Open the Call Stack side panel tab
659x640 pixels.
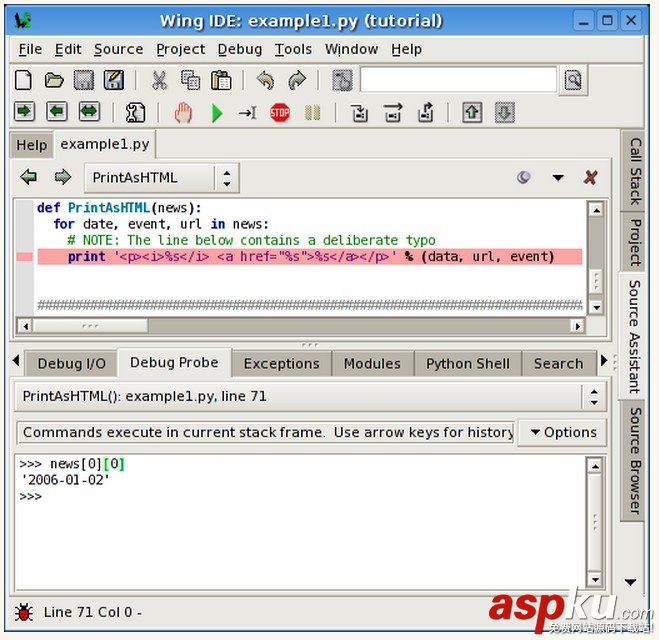pyautogui.click(x=635, y=171)
